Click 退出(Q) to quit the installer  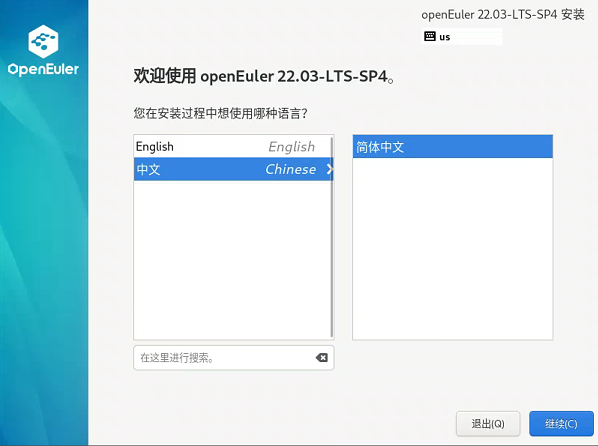click(x=488, y=423)
